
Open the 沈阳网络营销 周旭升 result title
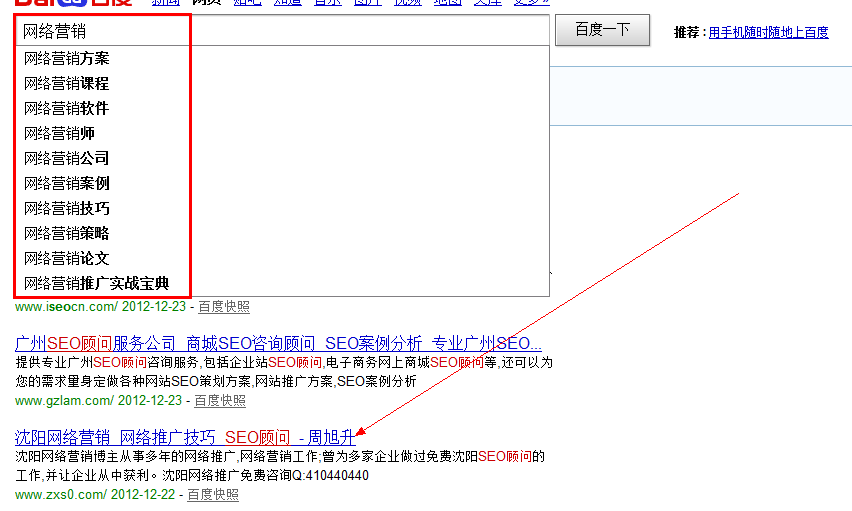(185, 437)
